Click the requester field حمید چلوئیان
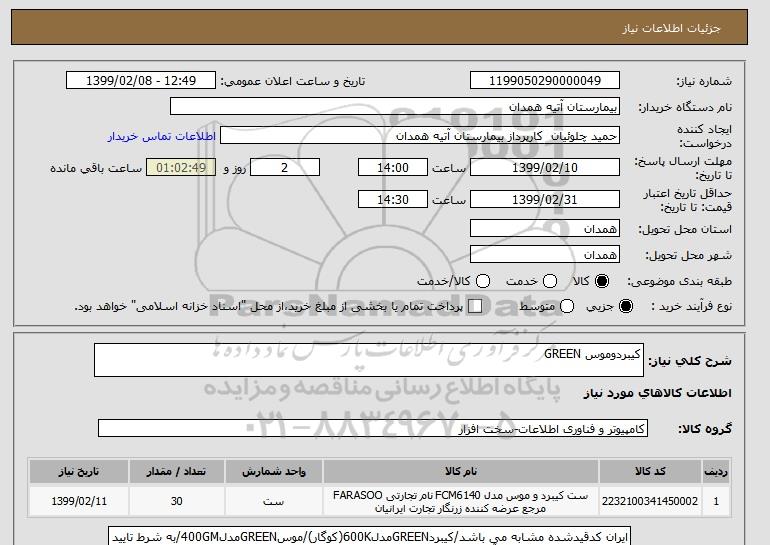Image resolution: width=770 pixels, height=545 pixels. click(x=420, y=136)
